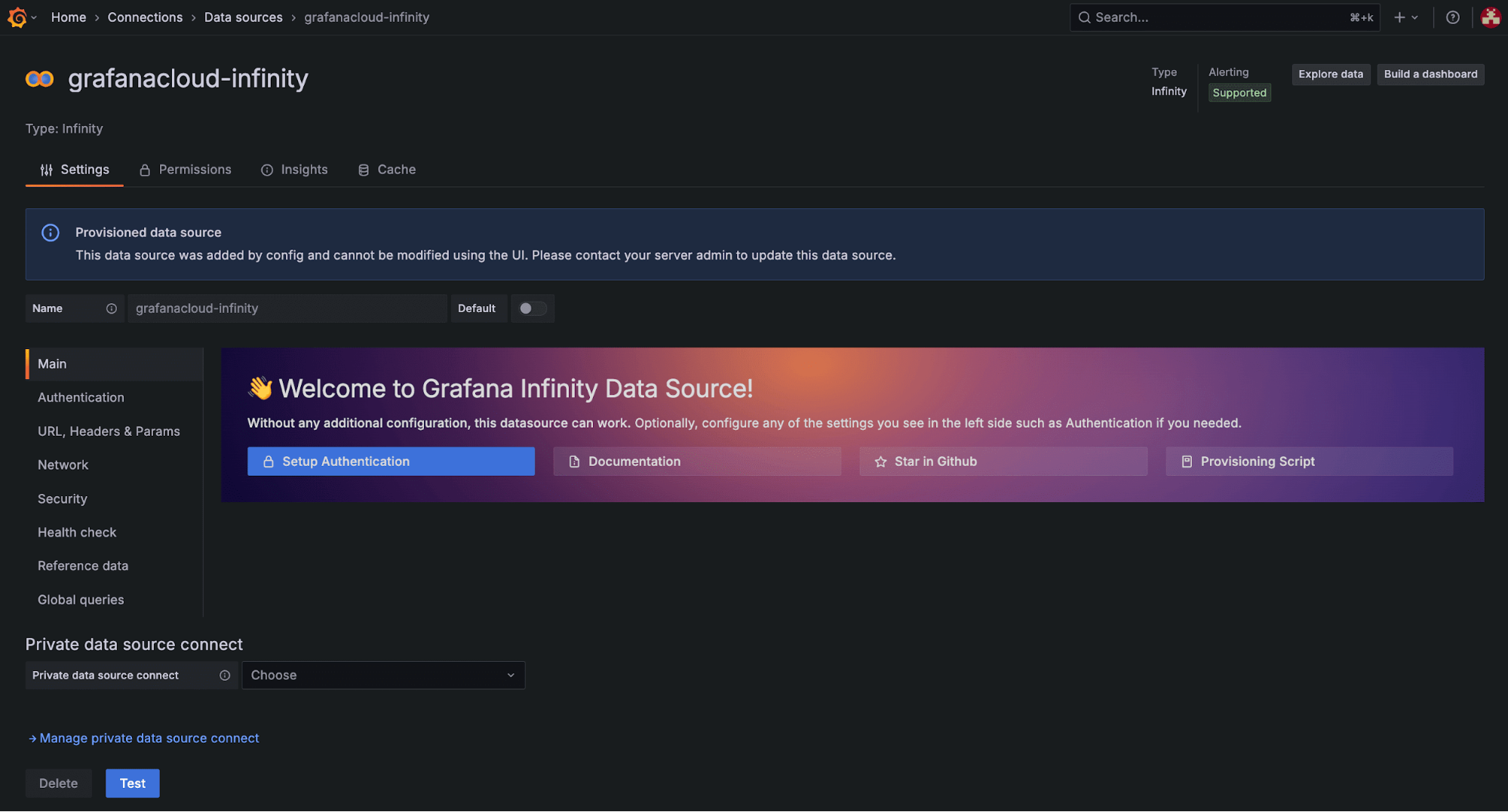
Task: Click the Explore data button
Action: point(1331,74)
